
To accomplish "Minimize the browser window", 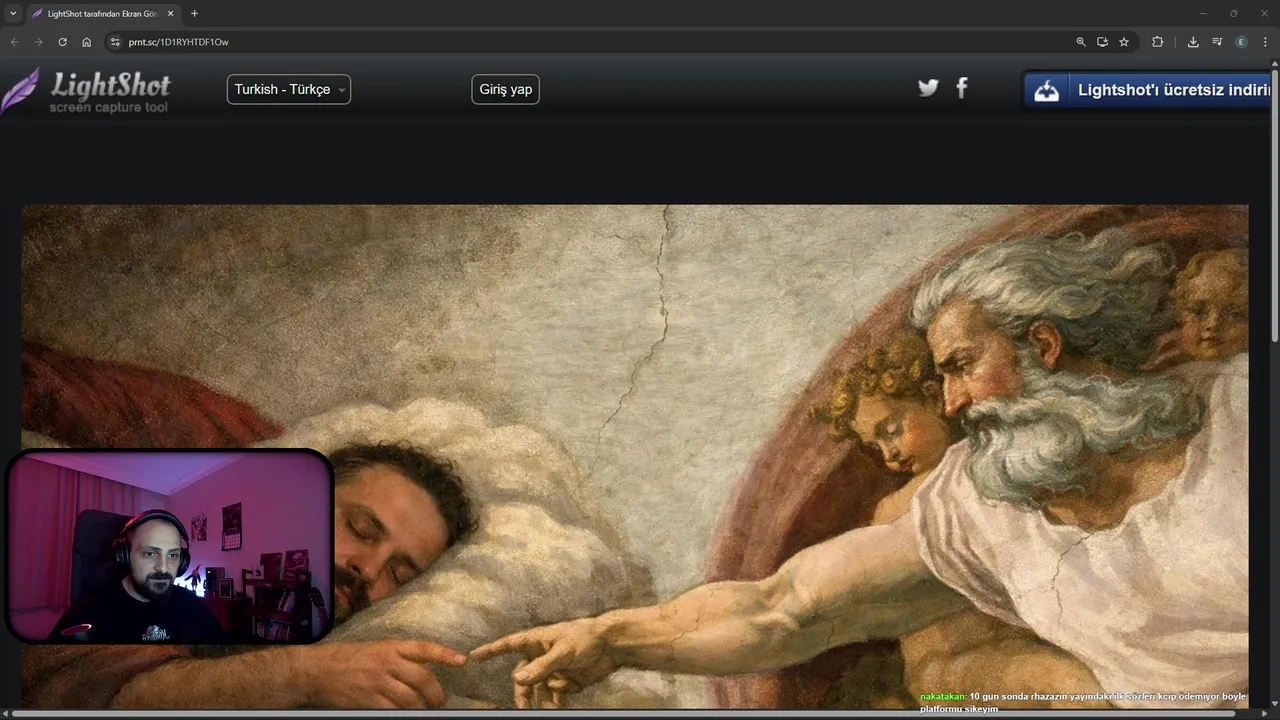I will click(x=1202, y=13).
